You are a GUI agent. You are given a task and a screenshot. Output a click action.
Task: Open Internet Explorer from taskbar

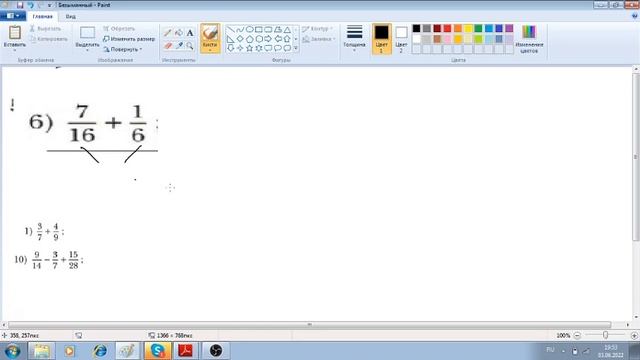click(99, 351)
